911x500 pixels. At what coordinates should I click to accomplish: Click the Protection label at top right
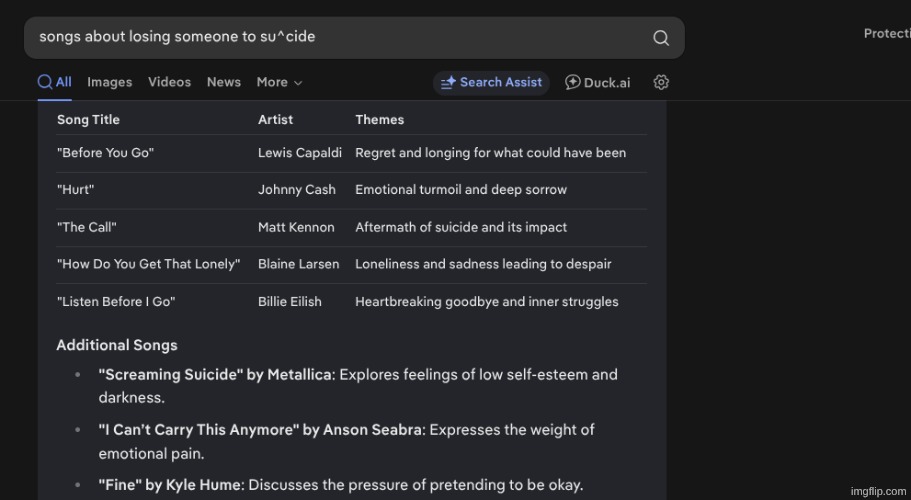tap(887, 34)
